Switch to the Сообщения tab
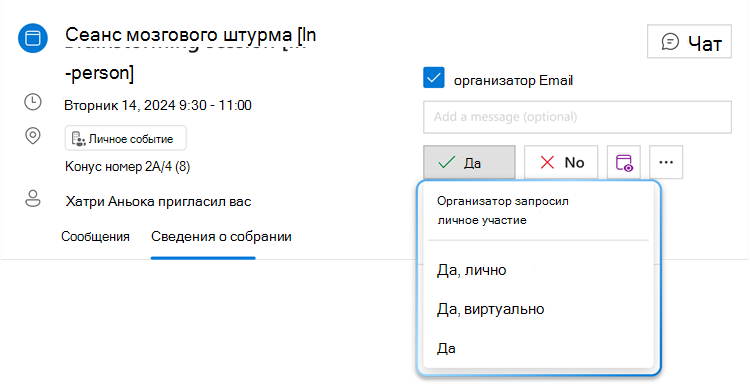Viewport: 750px width, 387px height. [x=95, y=236]
